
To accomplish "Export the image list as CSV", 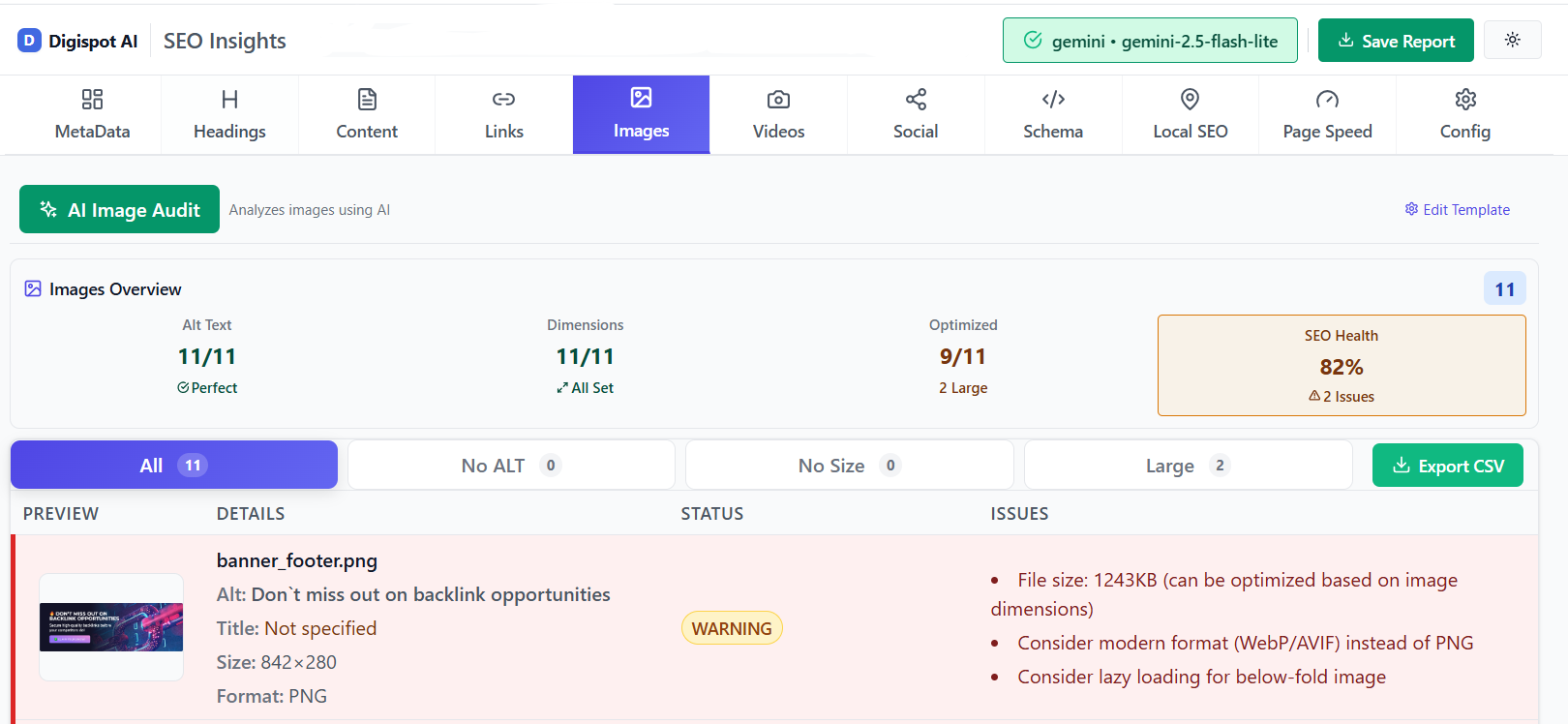I will 1447,466.
